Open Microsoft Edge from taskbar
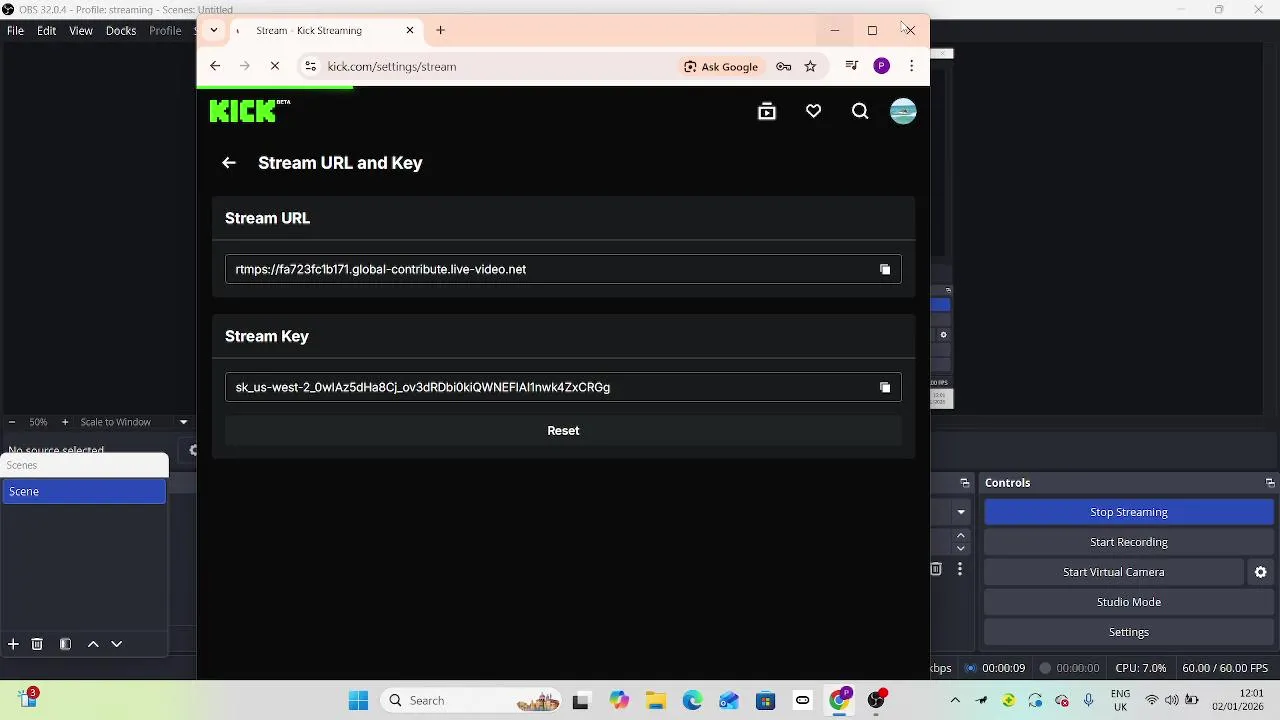Image resolution: width=1280 pixels, height=720 pixels. [x=692, y=700]
